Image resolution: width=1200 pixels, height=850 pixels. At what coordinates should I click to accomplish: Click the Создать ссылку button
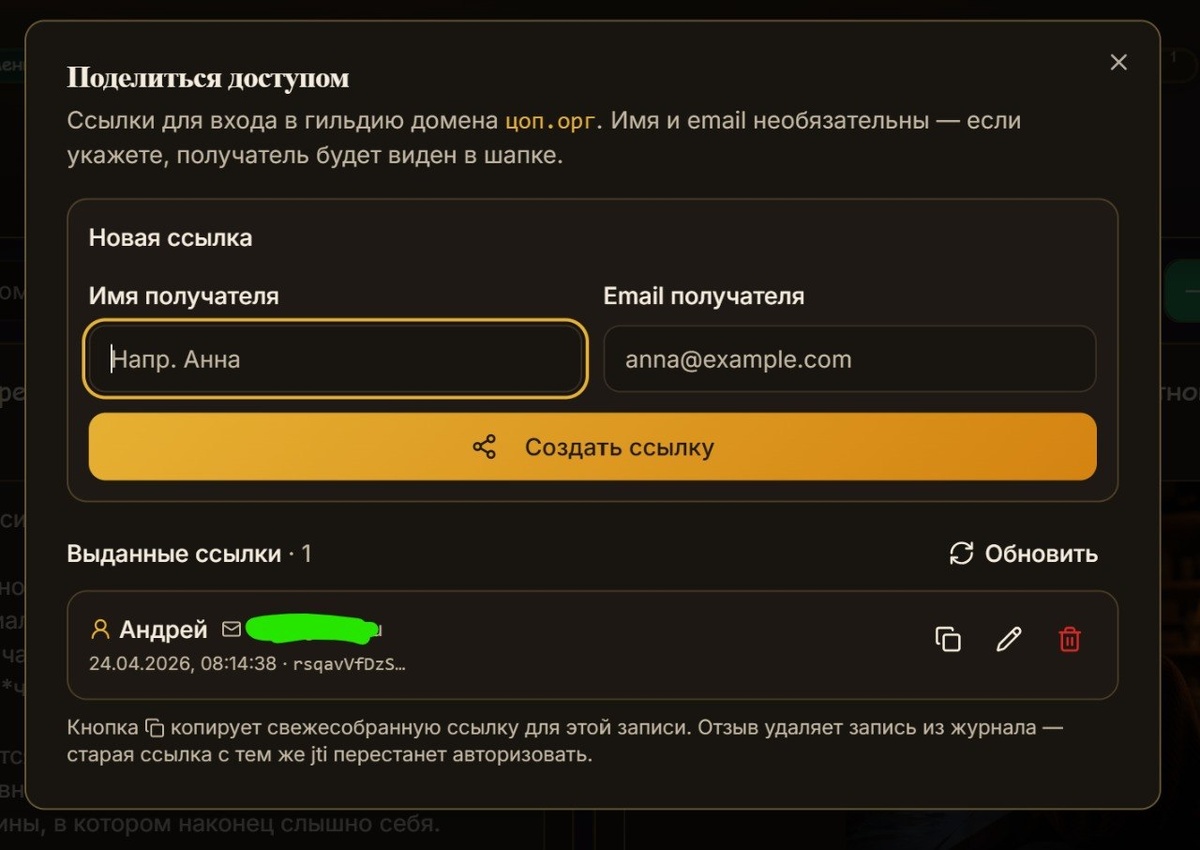point(593,447)
